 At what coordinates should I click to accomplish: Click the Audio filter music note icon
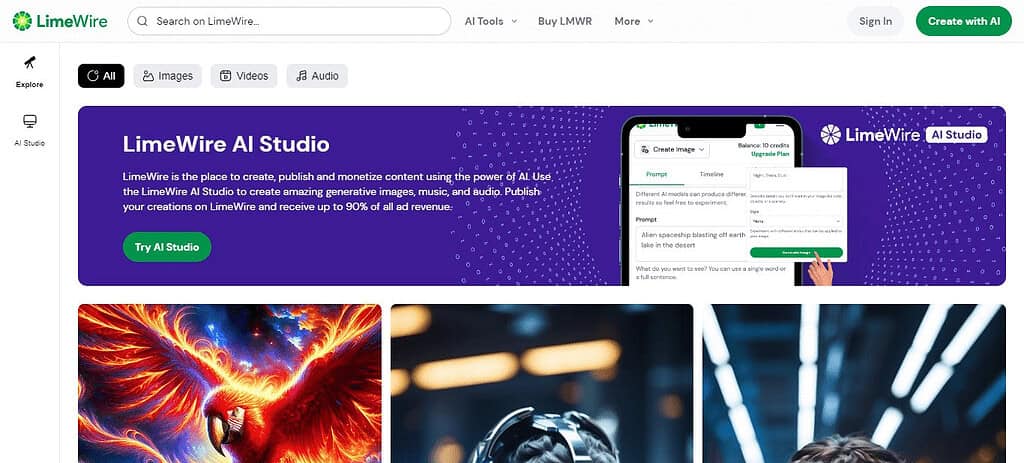tap(301, 76)
